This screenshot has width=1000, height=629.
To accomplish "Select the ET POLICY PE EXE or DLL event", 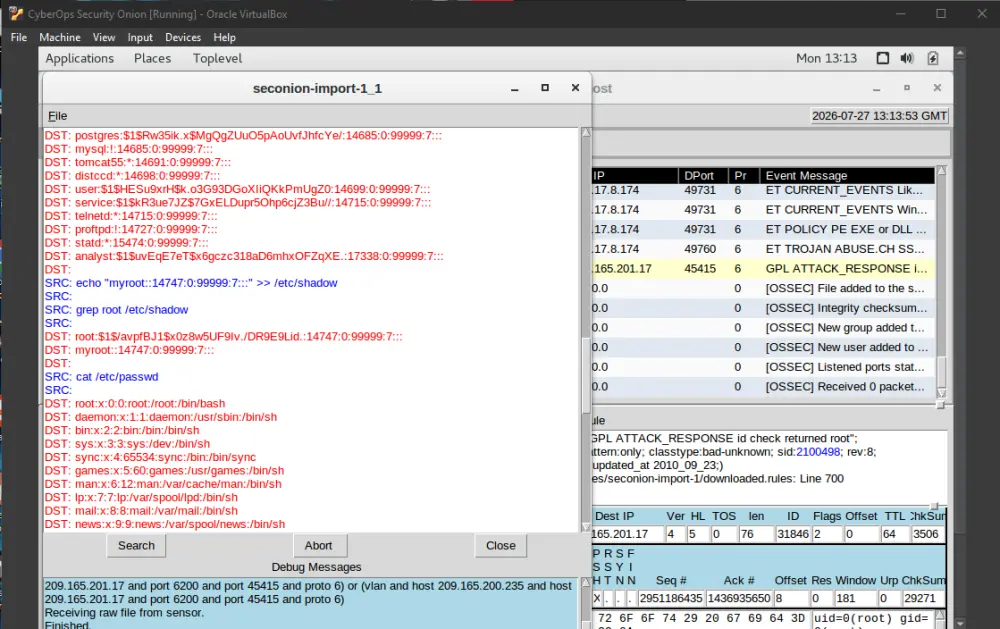I will coord(763,229).
